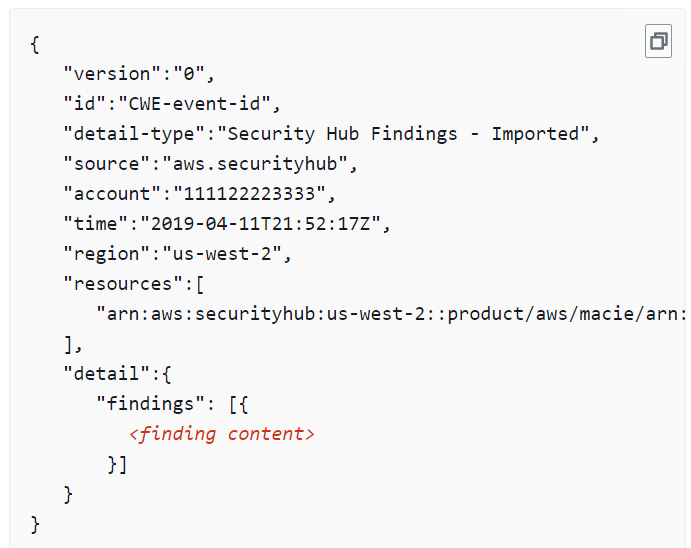Click the securityhub ARN string
691x548 pixels.
coord(390,314)
